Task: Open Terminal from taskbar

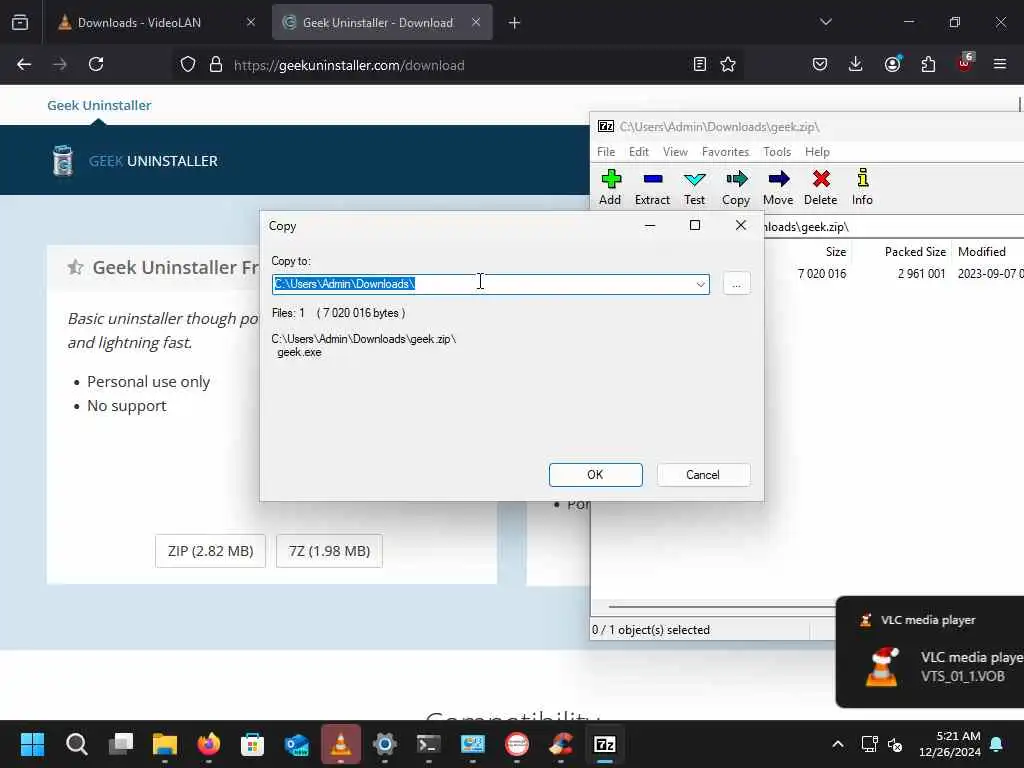Action: coord(428,744)
